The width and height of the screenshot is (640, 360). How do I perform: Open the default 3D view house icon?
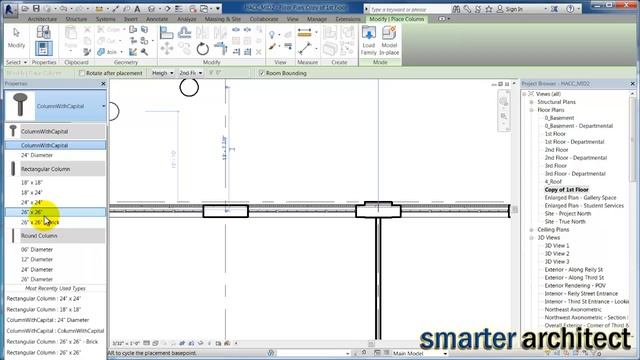(152, 9)
